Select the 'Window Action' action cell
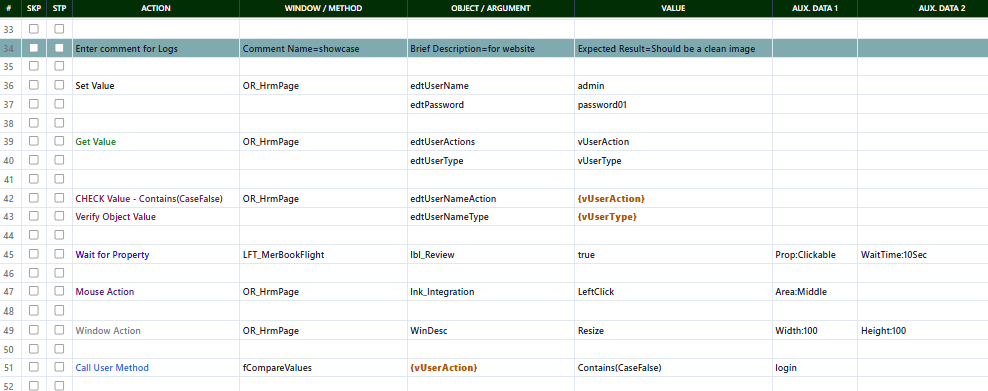This screenshot has height=391, width=988. point(156,330)
